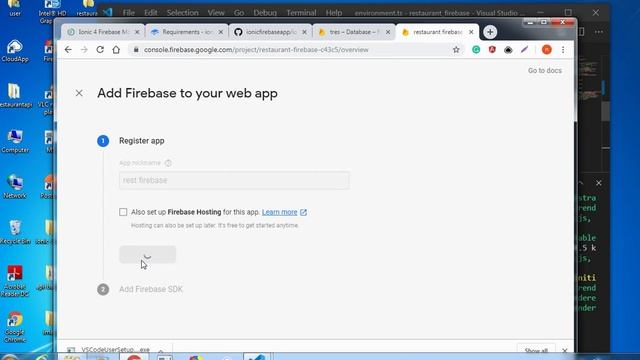Select the Add Firebase SDK step

click(x=151, y=289)
